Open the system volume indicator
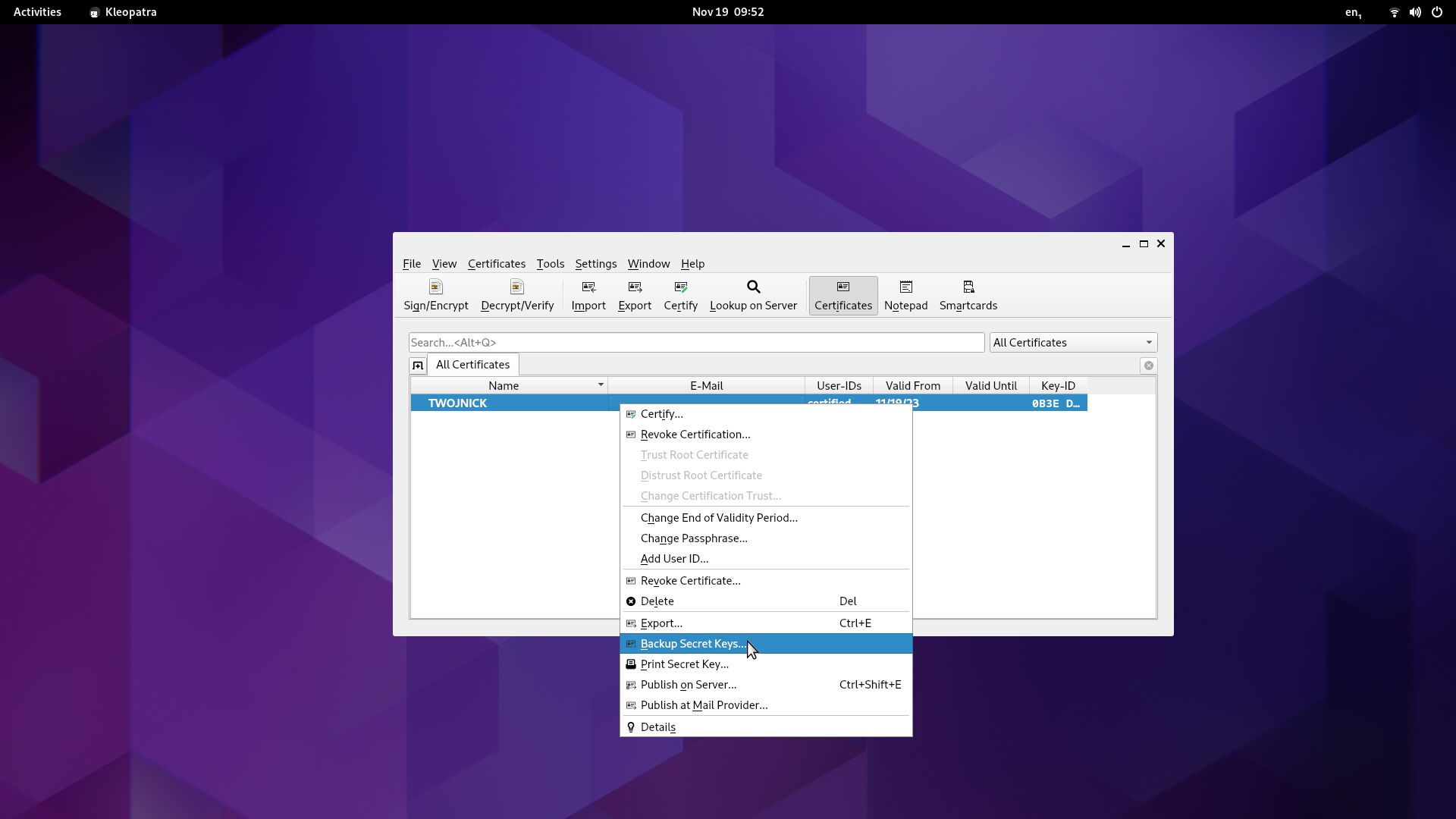This screenshot has width=1456, height=819. tap(1414, 12)
